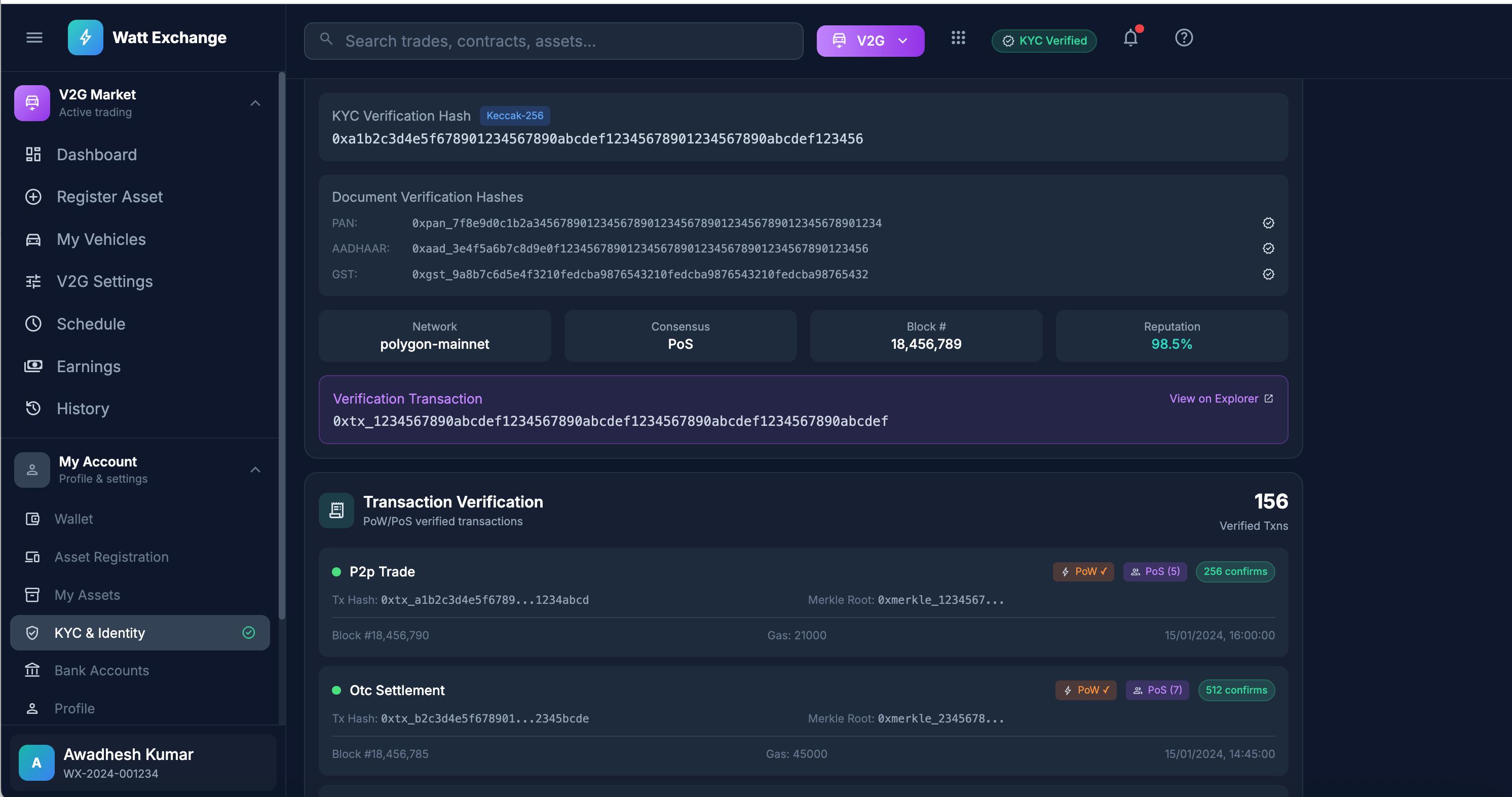
Task: Collapse the My Account section
Action: point(255,469)
